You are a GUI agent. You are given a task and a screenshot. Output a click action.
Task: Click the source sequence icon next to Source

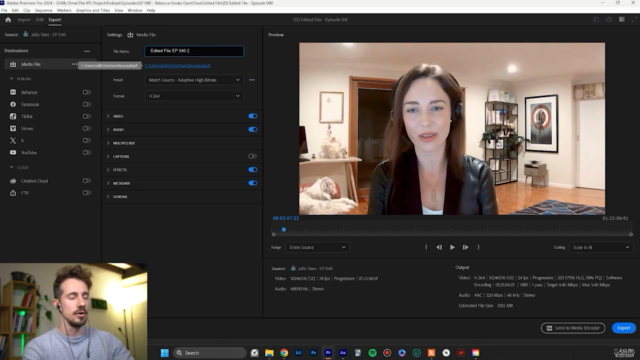coord(26,34)
